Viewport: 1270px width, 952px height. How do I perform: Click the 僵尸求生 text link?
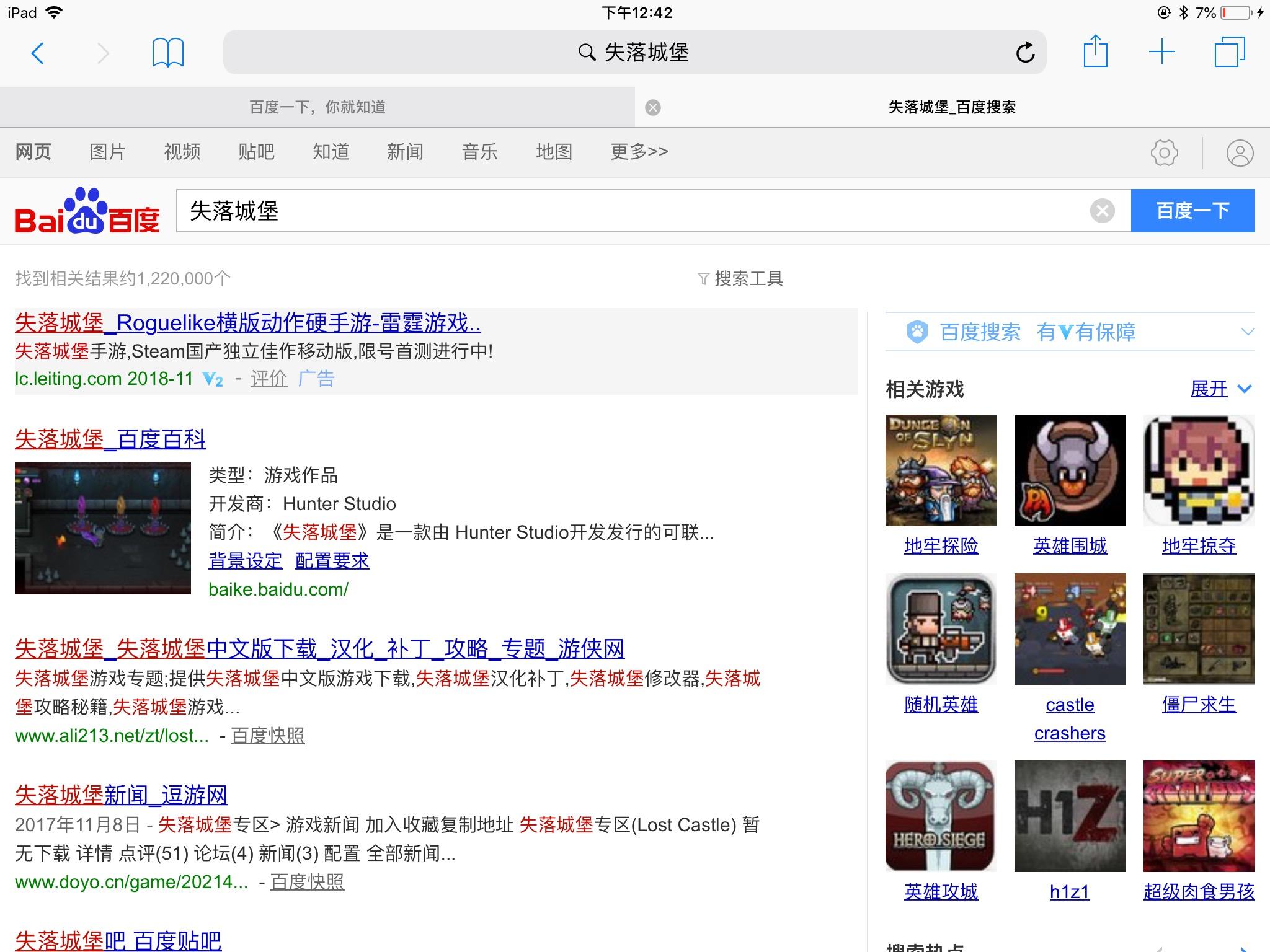pos(1199,705)
